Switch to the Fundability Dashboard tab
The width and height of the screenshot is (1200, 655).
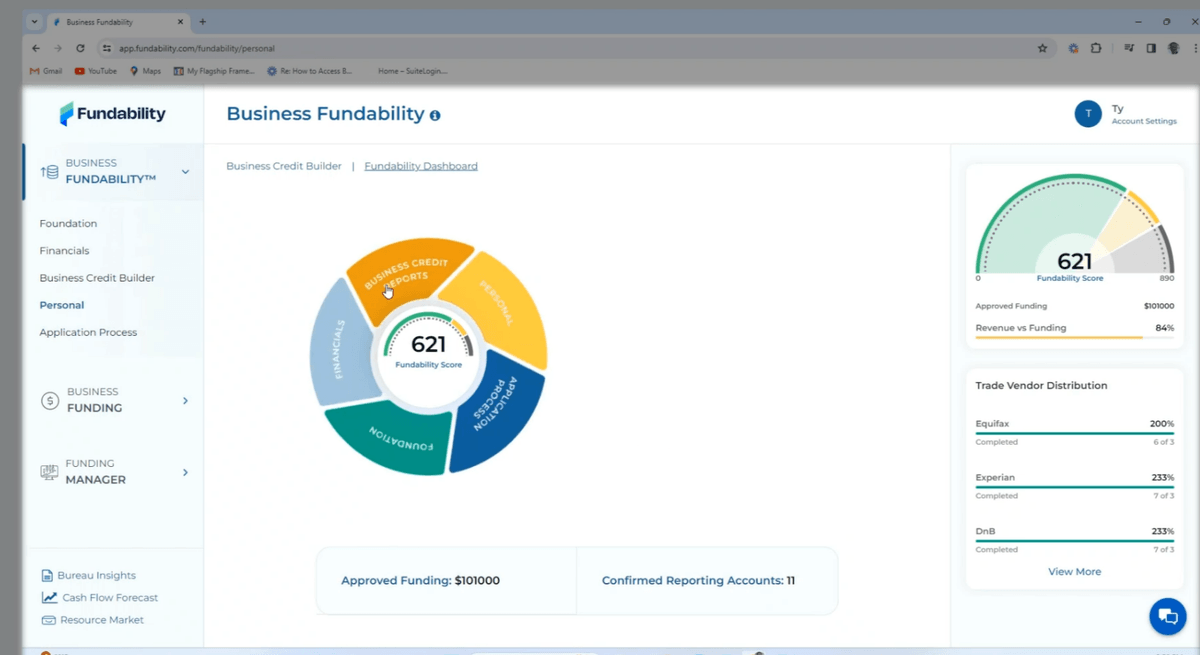coord(421,166)
